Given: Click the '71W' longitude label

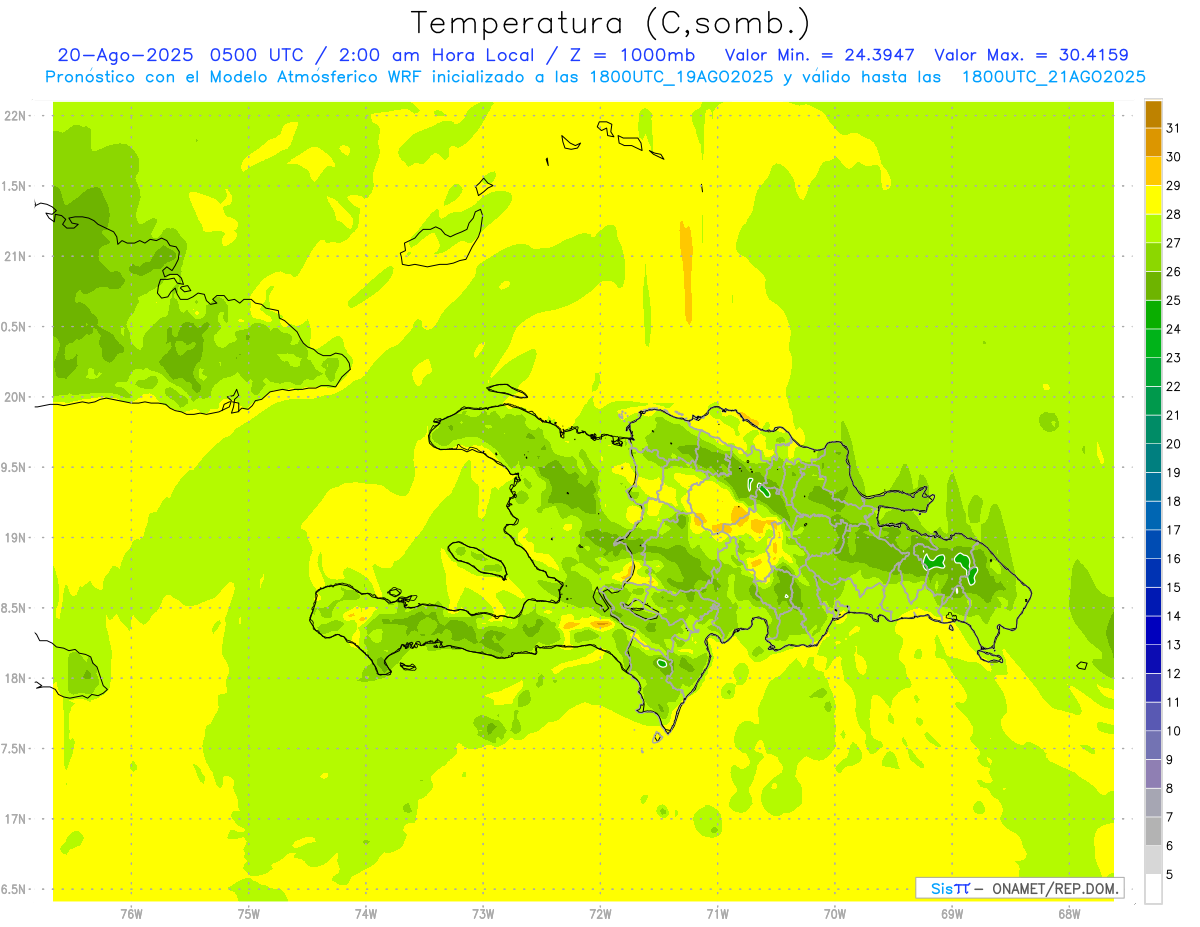Looking at the screenshot, I should [717, 914].
